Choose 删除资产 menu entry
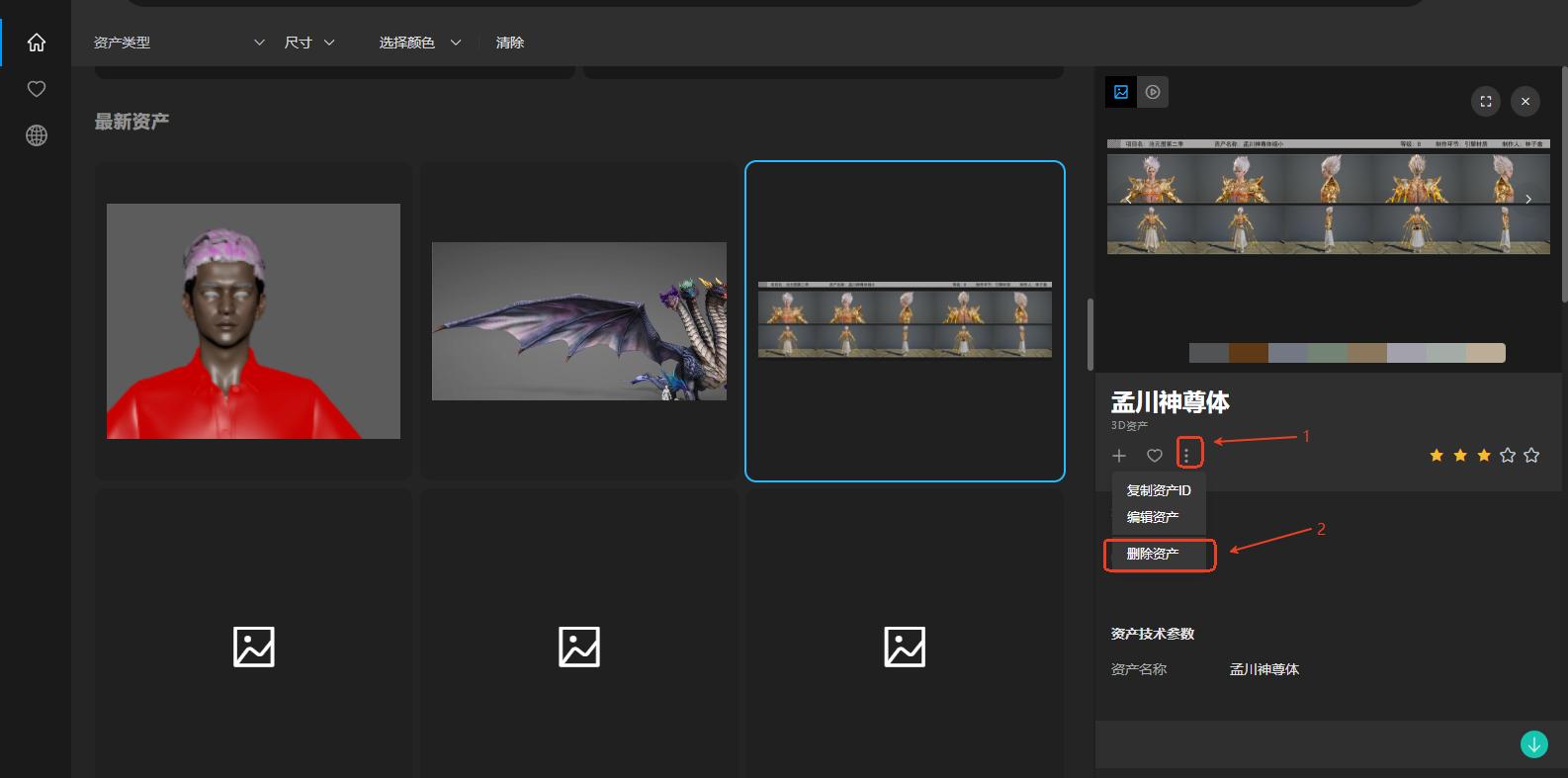The image size is (1568, 778). [x=1153, y=554]
